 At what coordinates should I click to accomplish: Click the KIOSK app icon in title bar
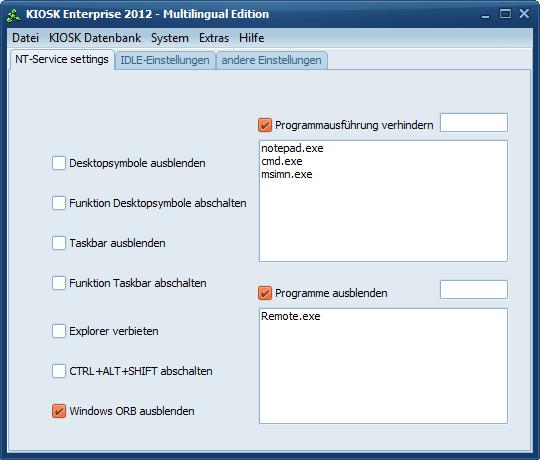[x=13, y=15]
